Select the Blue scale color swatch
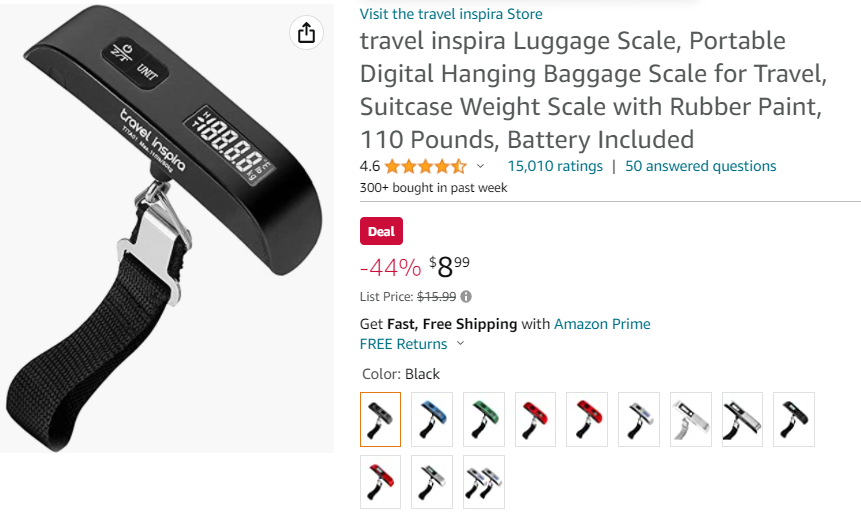Screen dimensions: 861x517 tap(432, 419)
